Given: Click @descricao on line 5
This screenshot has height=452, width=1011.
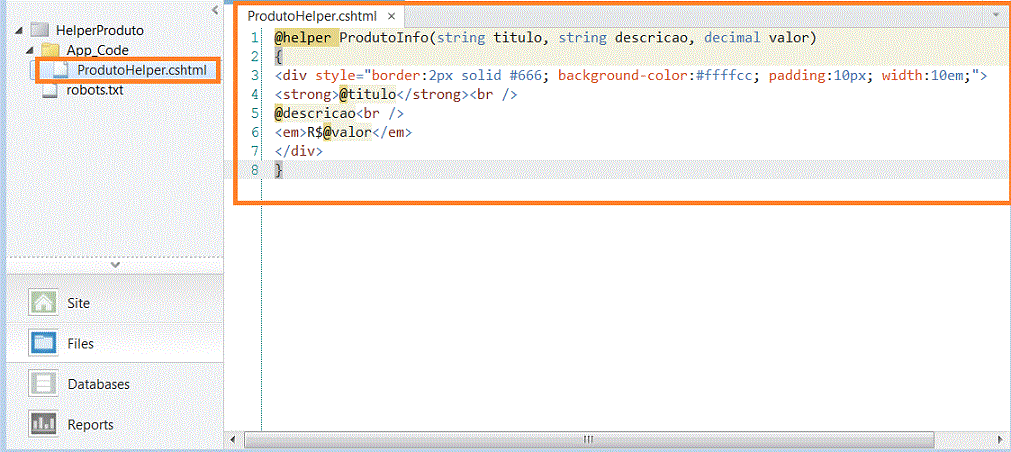Looking at the screenshot, I should pyautogui.click(x=315, y=113).
